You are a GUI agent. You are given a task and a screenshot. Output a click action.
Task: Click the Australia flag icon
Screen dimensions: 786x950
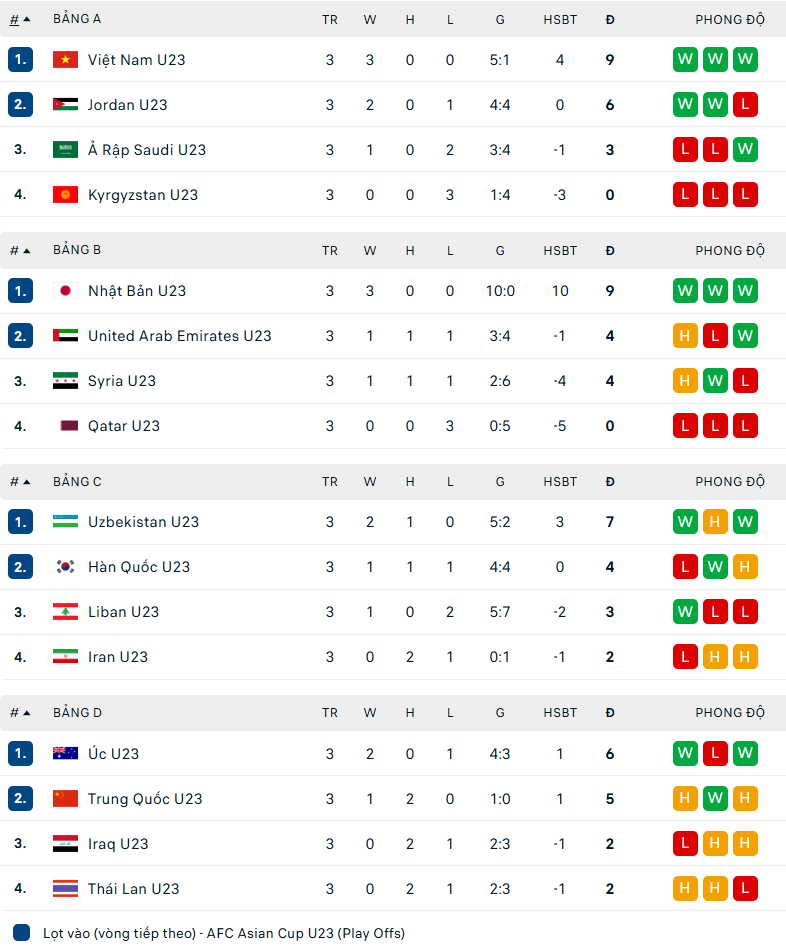[x=65, y=754]
